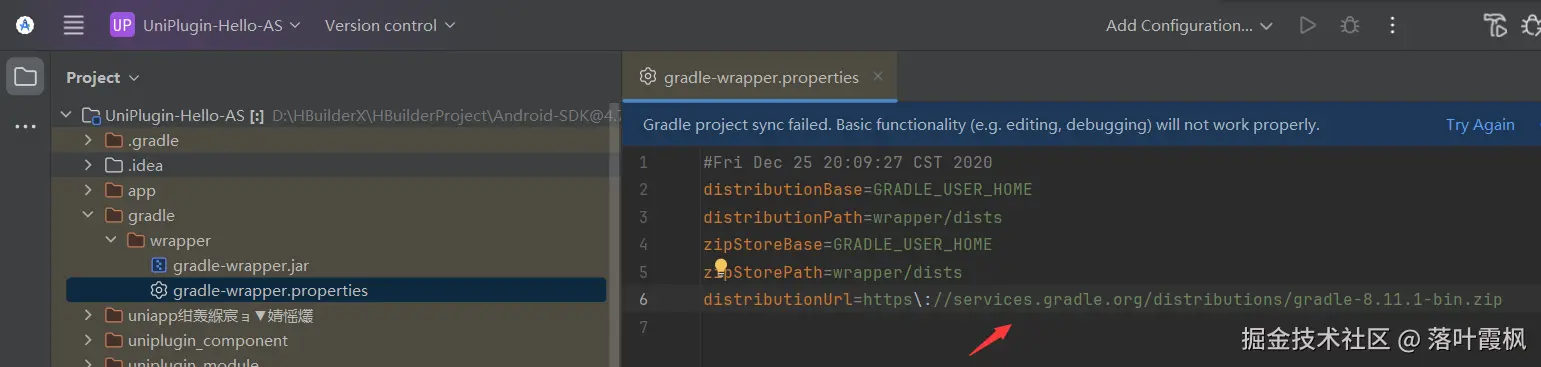This screenshot has height=367, width=1541.
Task: Click the Run play icon in toolbar
Action: tap(1307, 25)
